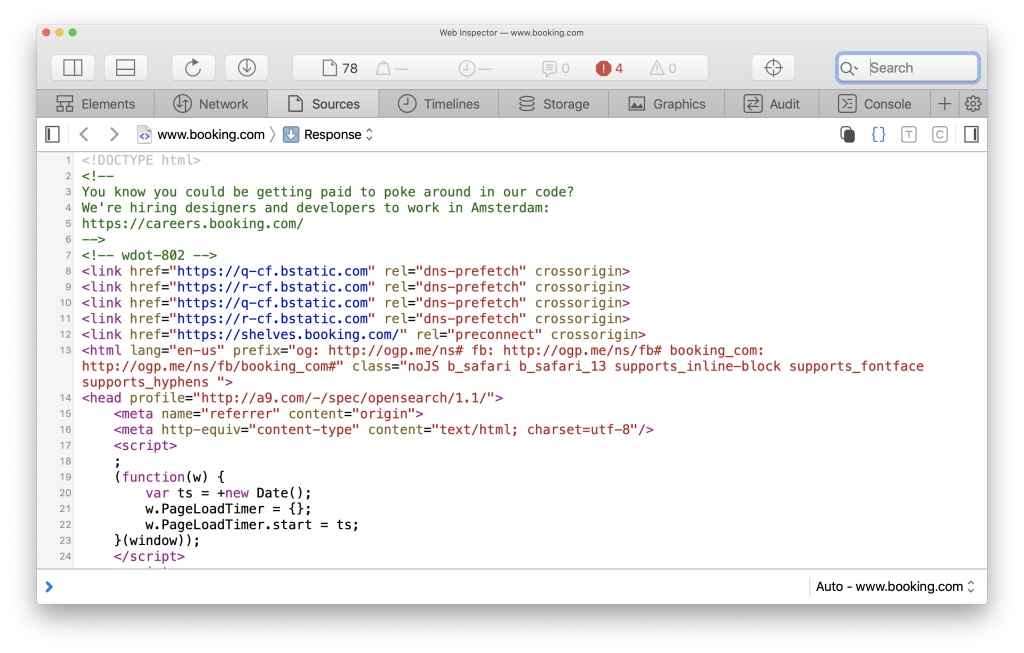
Task: Switch to the Network tab
Action: click(x=211, y=103)
